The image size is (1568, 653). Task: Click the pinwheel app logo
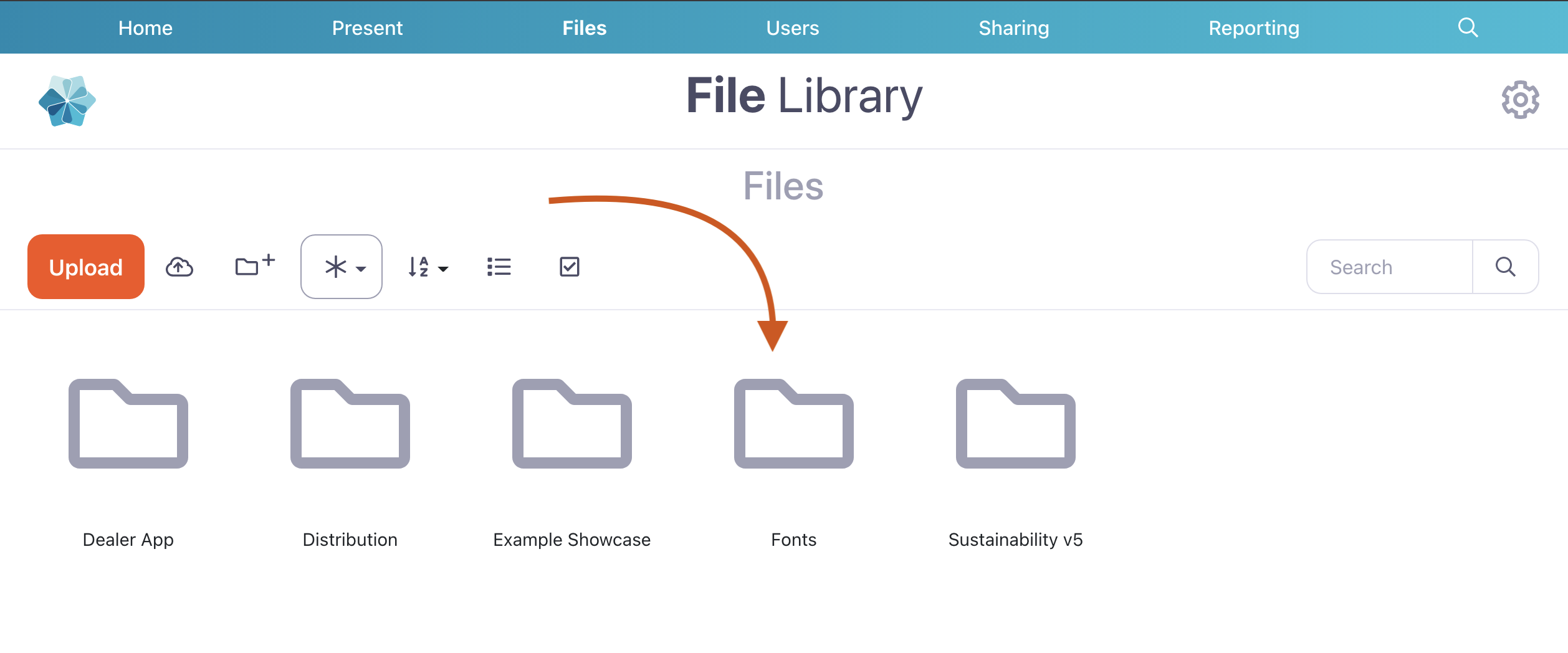click(x=67, y=101)
